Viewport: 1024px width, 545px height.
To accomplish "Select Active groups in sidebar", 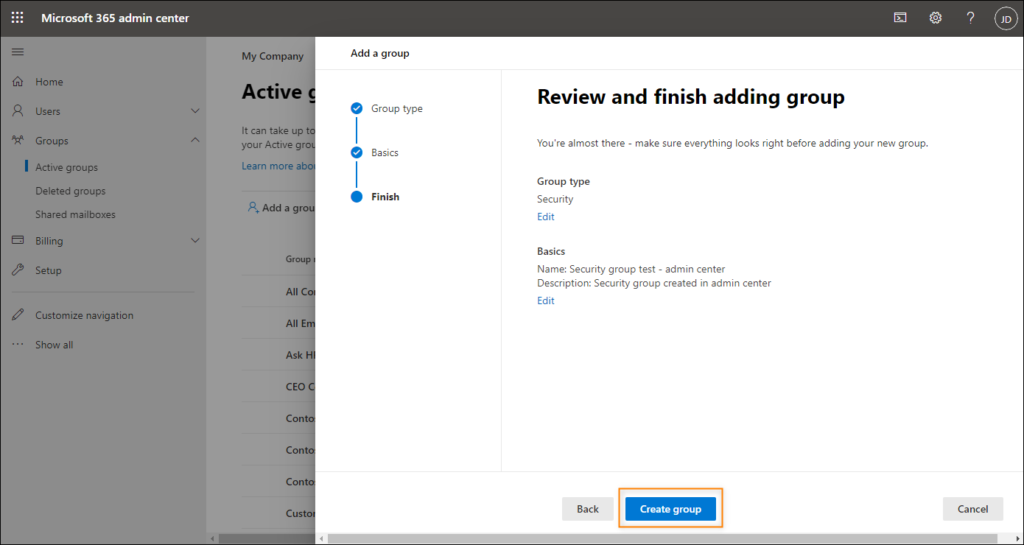I will pyautogui.click(x=67, y=167).
